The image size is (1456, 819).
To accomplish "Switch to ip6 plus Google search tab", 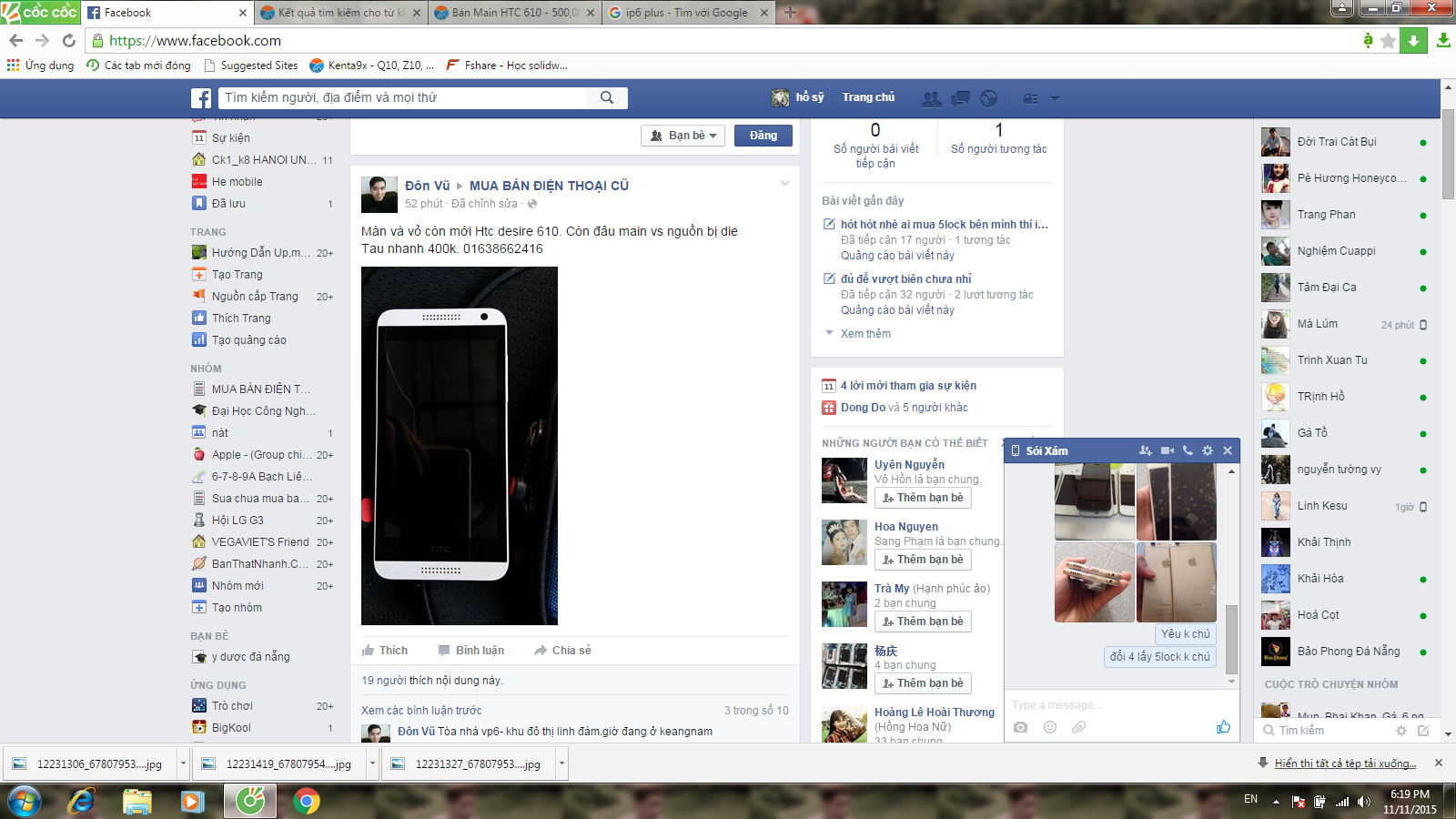I will pos(687,13).
